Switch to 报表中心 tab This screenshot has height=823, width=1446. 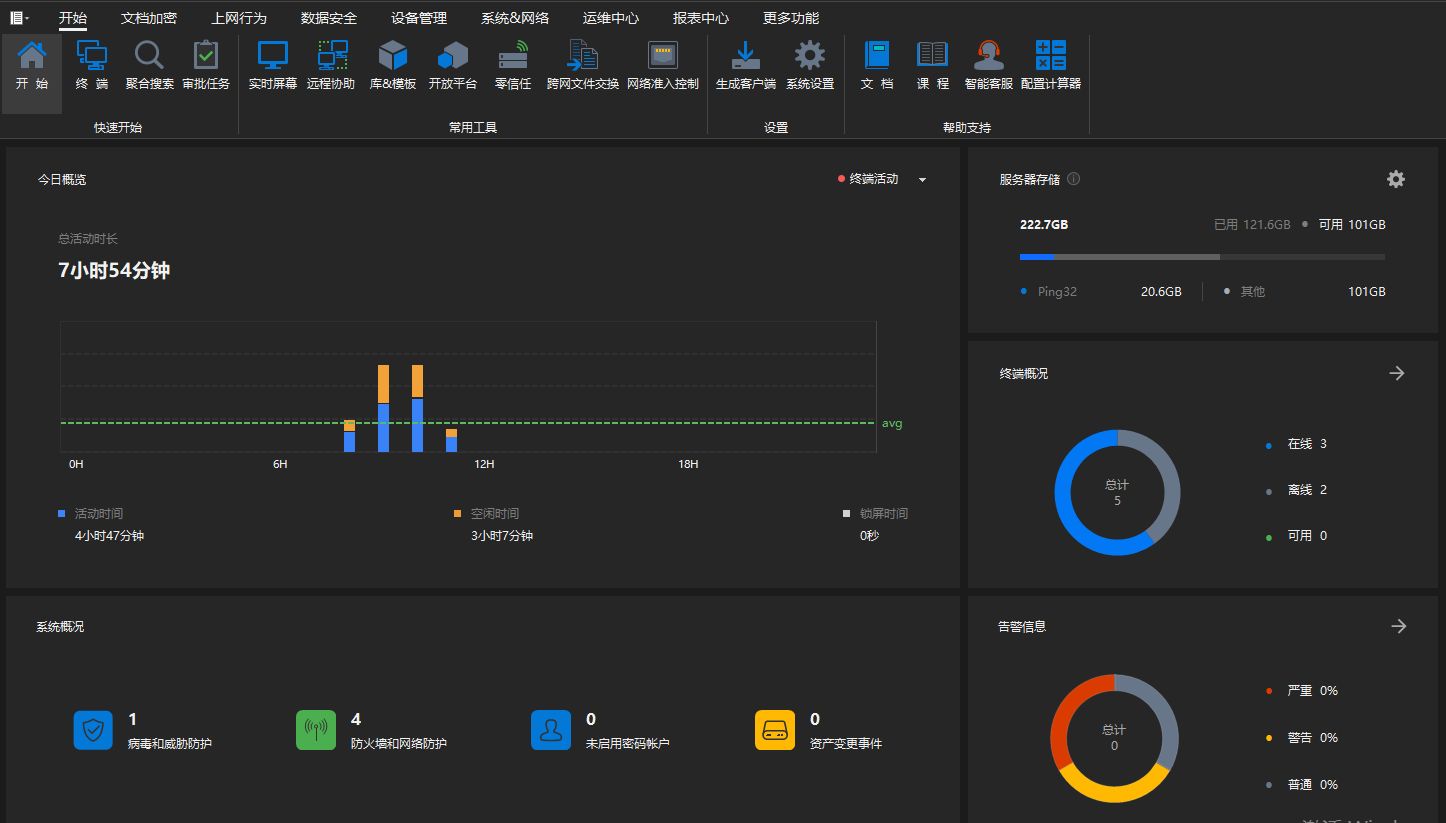click(x=701, y=18)
